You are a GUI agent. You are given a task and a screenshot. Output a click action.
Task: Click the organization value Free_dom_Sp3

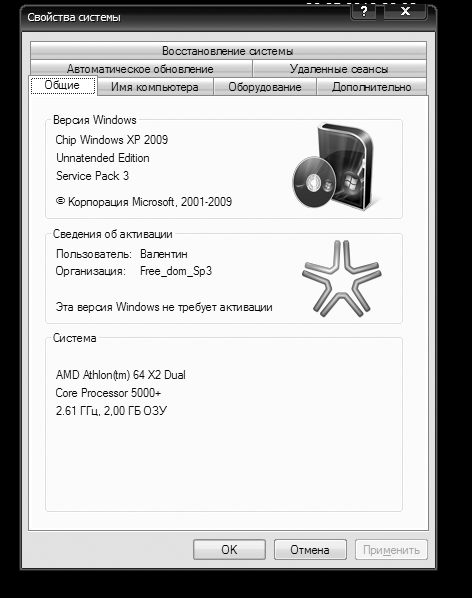[176, 271]
